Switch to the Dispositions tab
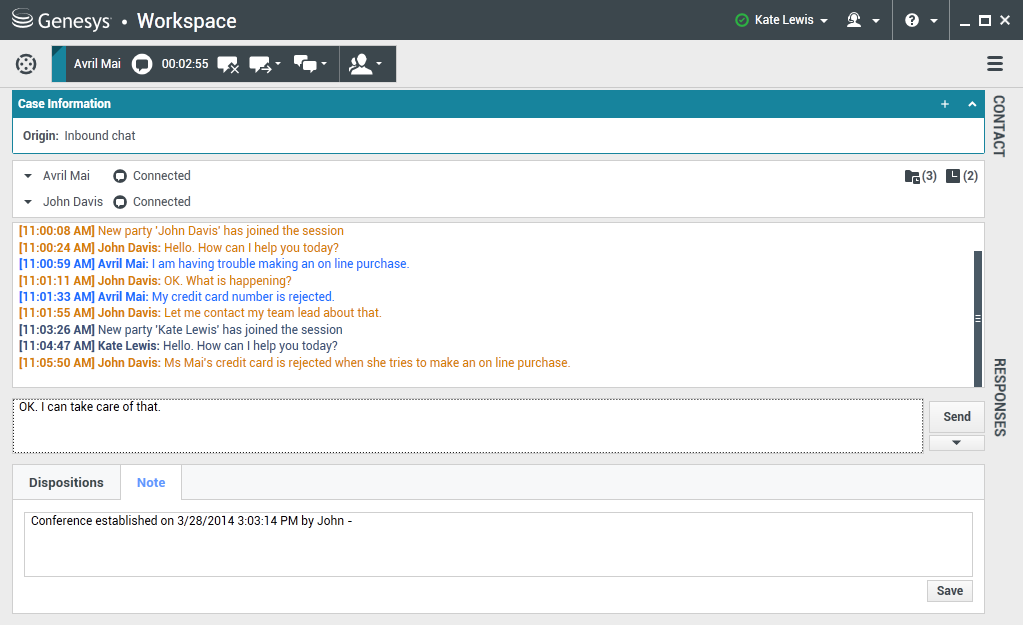 click(66, 482)
